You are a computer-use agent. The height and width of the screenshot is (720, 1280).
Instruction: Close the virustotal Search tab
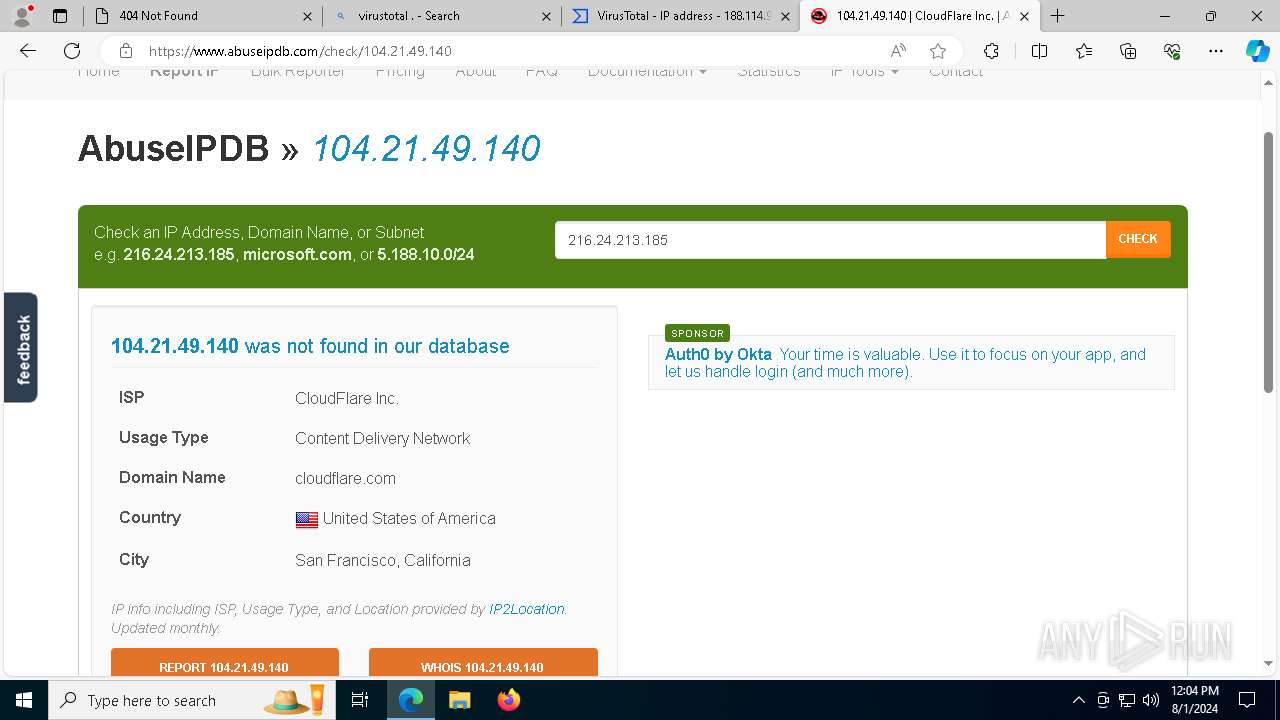click(546, 16)
